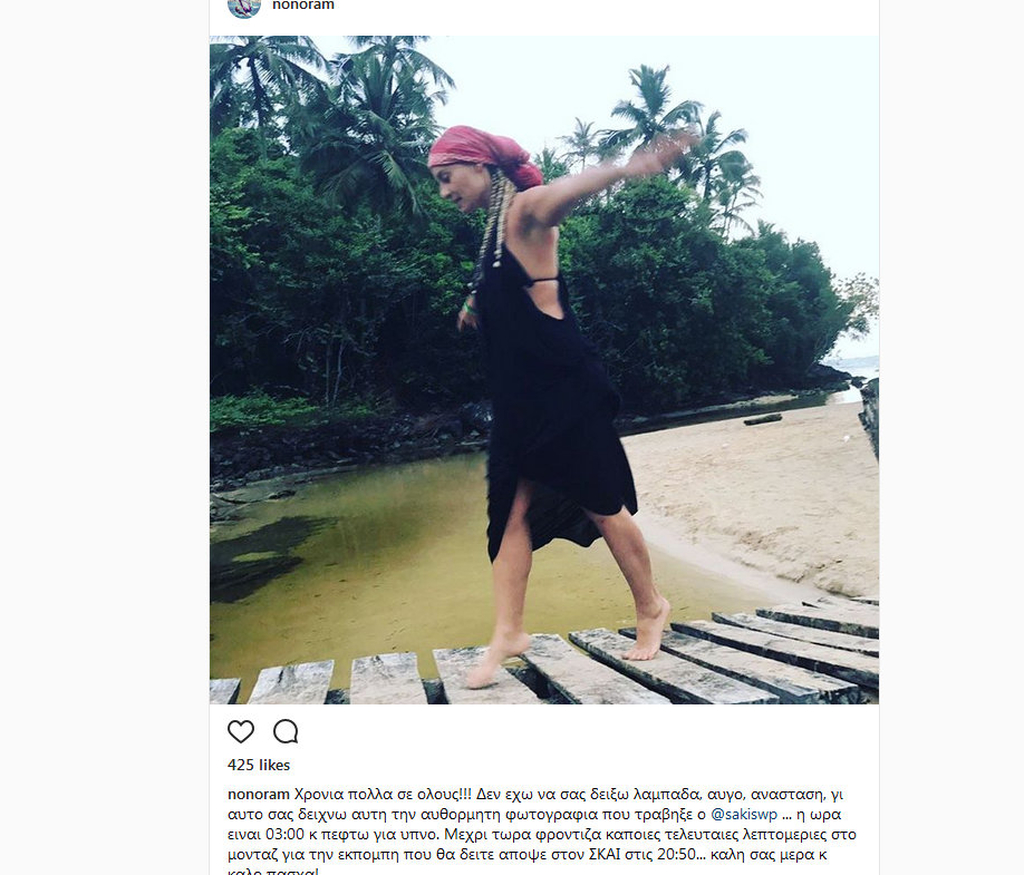
Task: Click the nonoram profile avatar
Action: [x=244, y=6]
